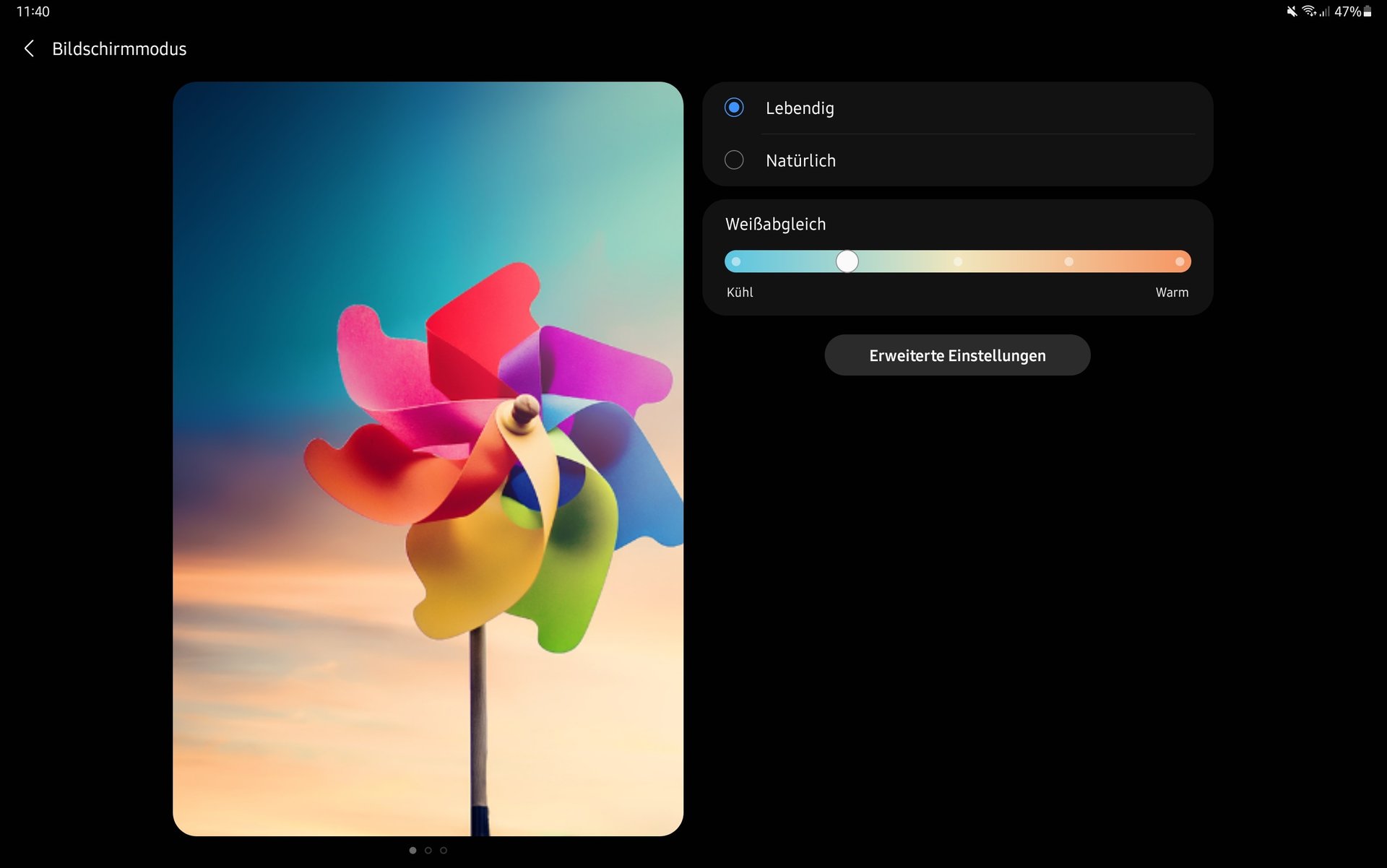Tap the 47% battery percentage
The width and height of the screenshot is (1387, 868).
point(1347,12)
